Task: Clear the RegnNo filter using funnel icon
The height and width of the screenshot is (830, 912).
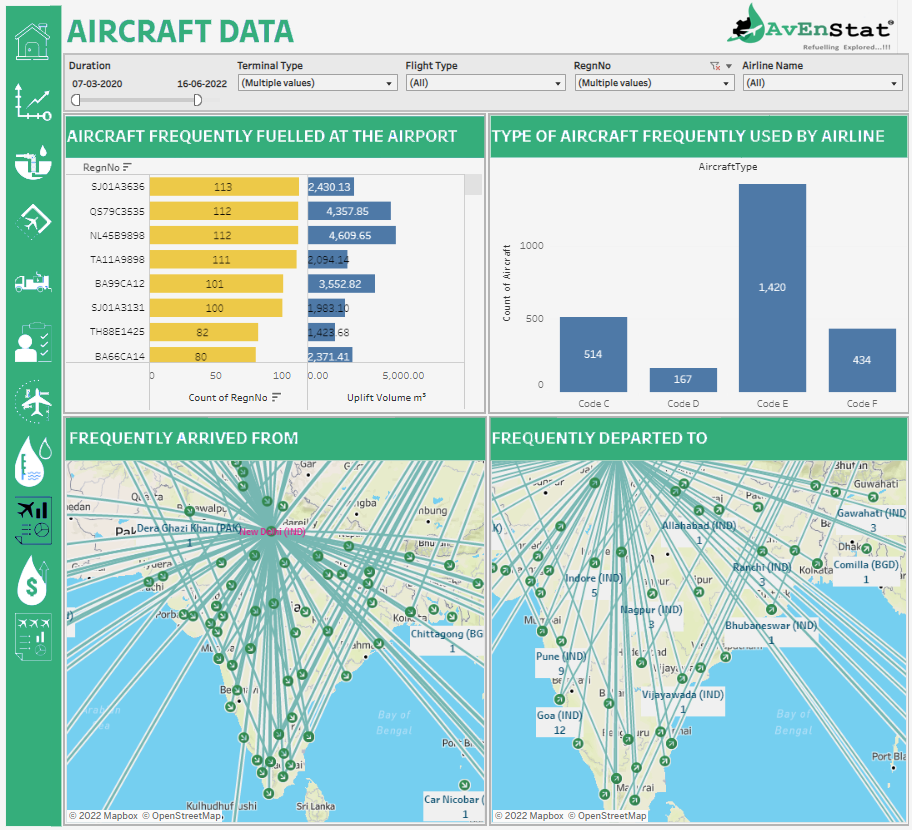Action: point(714,66)
